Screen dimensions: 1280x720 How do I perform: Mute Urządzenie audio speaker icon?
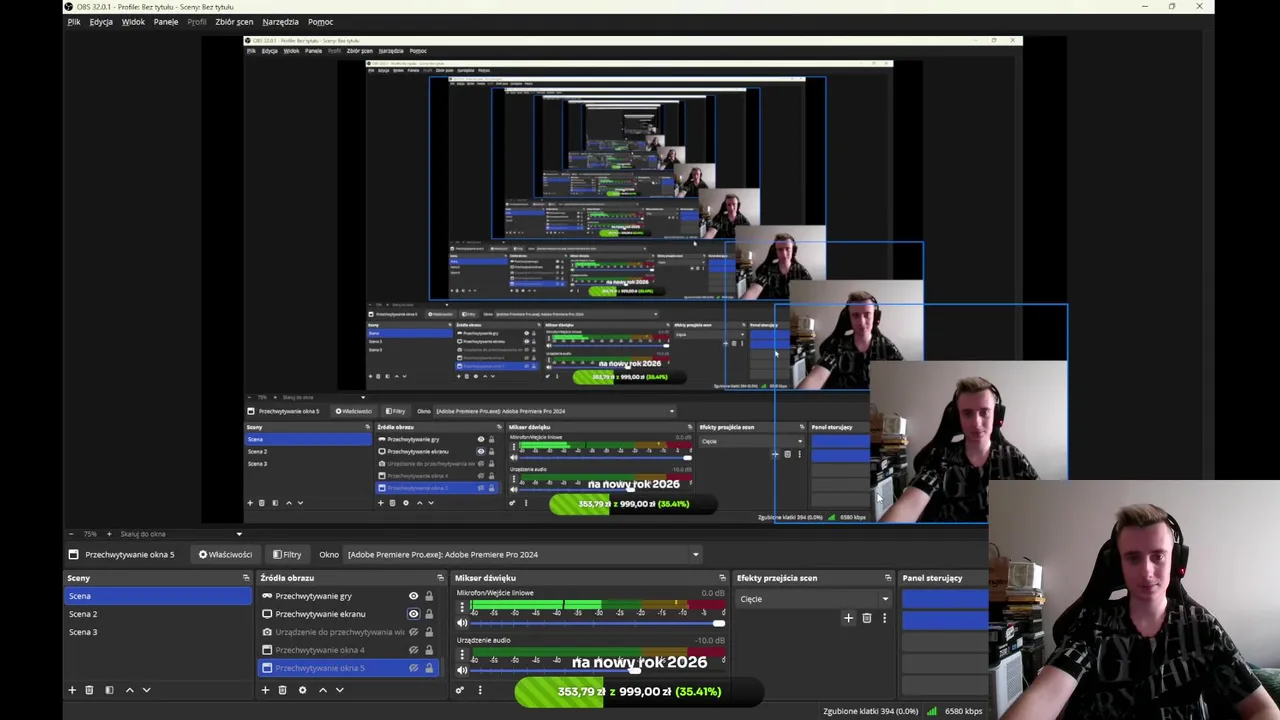[462, 670]
